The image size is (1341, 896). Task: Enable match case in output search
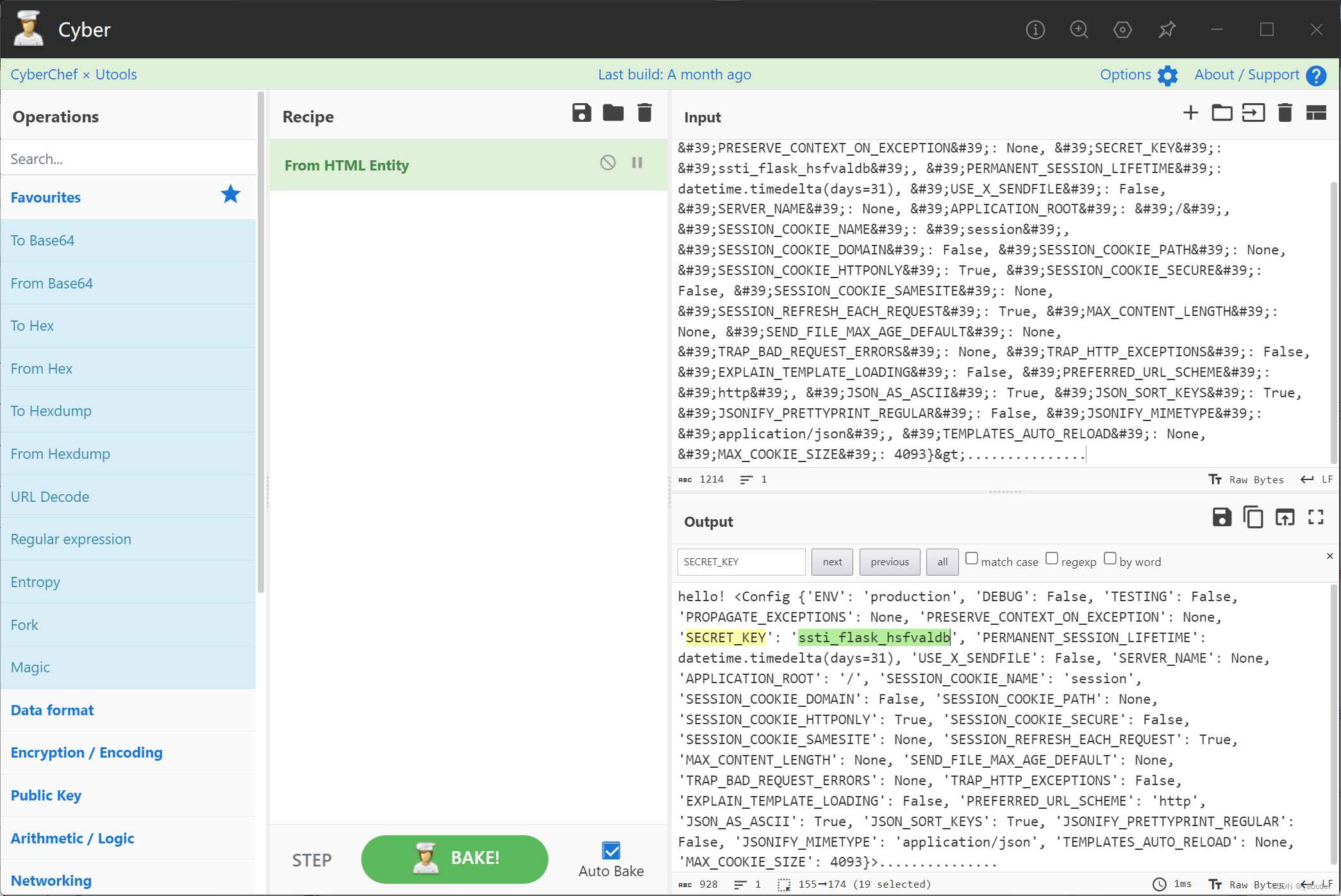coord(972,558)
